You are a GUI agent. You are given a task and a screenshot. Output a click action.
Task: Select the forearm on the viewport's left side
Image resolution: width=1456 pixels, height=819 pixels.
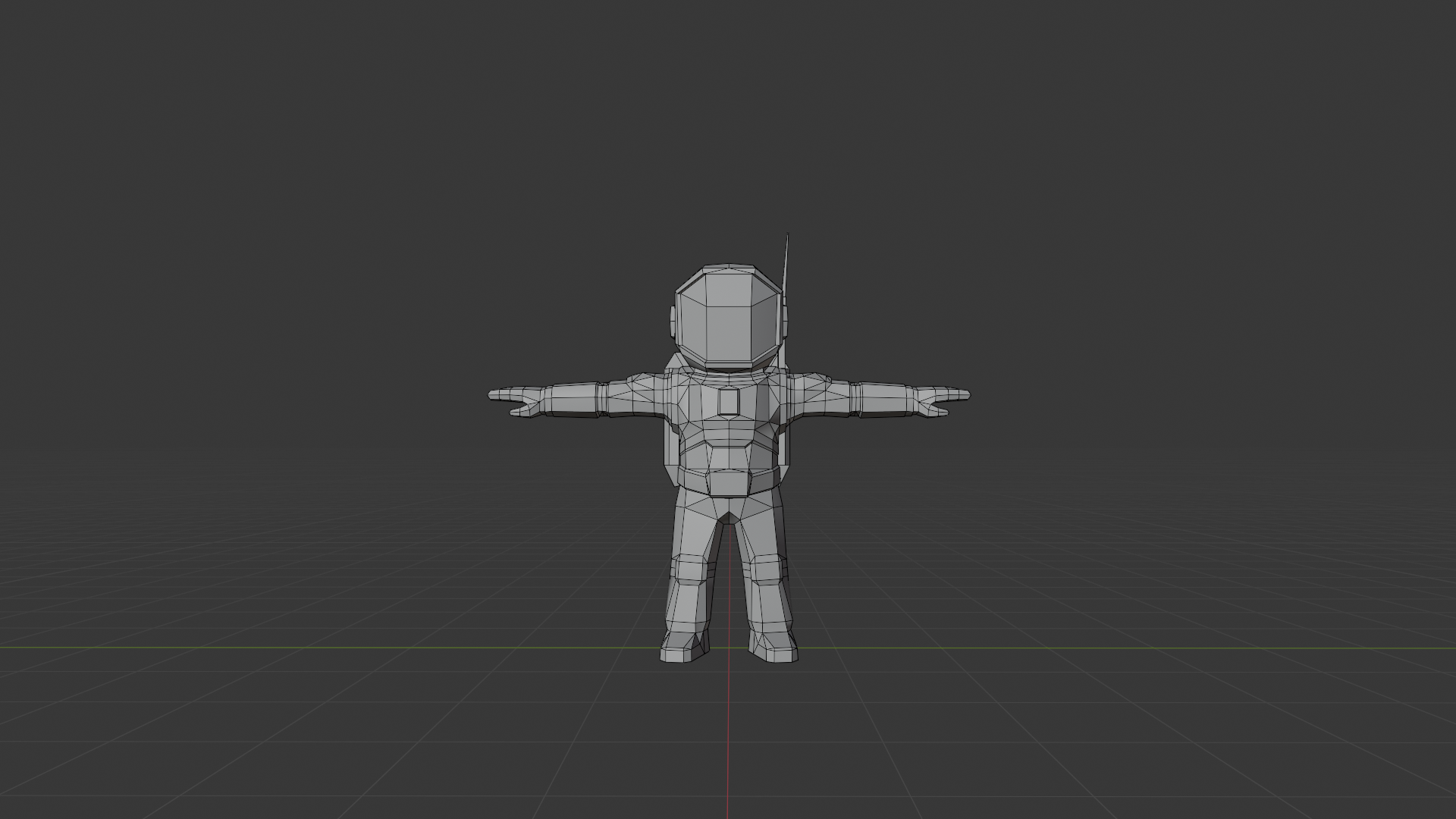tap(575, 400)
